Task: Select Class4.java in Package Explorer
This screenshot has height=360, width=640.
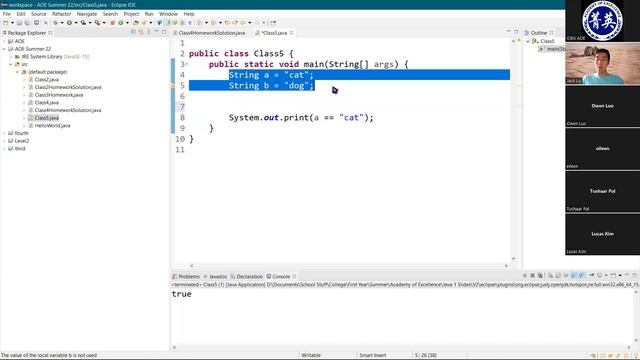Action: coord(47,102)
